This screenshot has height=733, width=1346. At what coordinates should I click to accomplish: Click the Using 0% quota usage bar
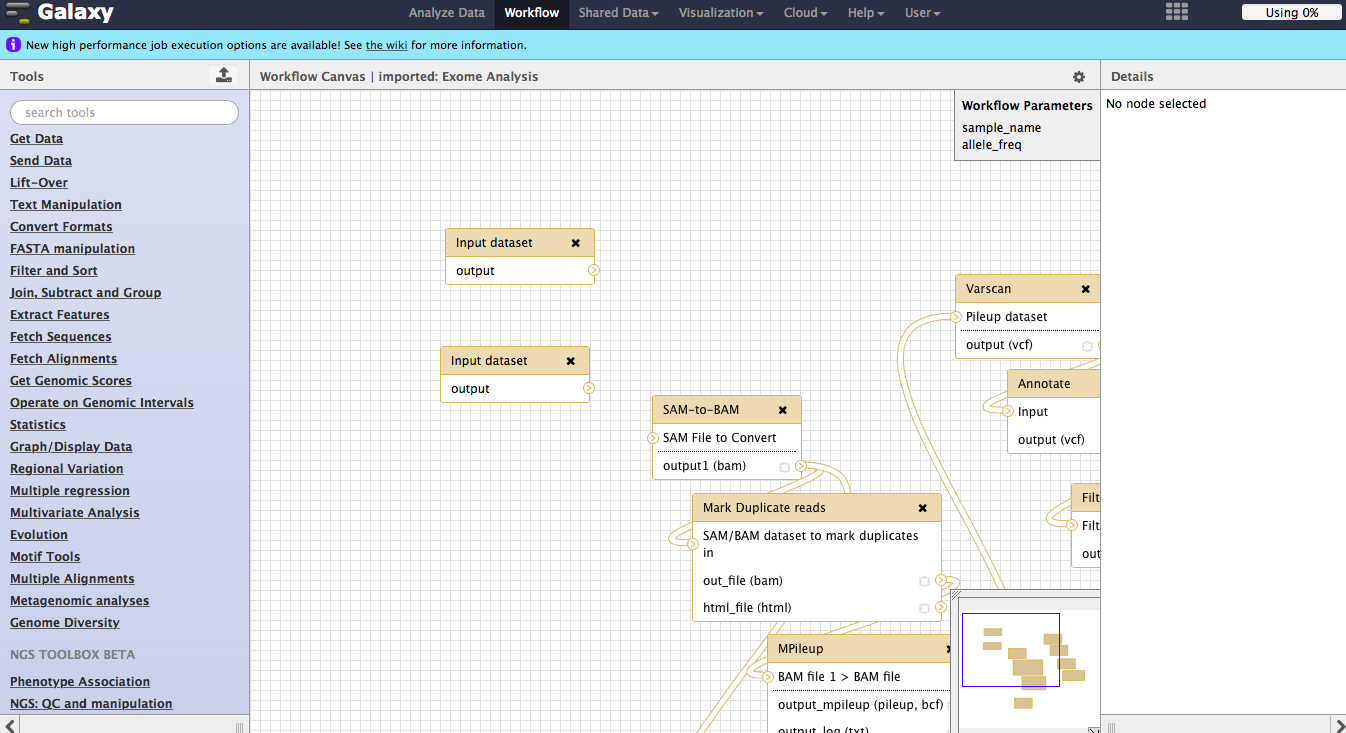[1292, 13]
